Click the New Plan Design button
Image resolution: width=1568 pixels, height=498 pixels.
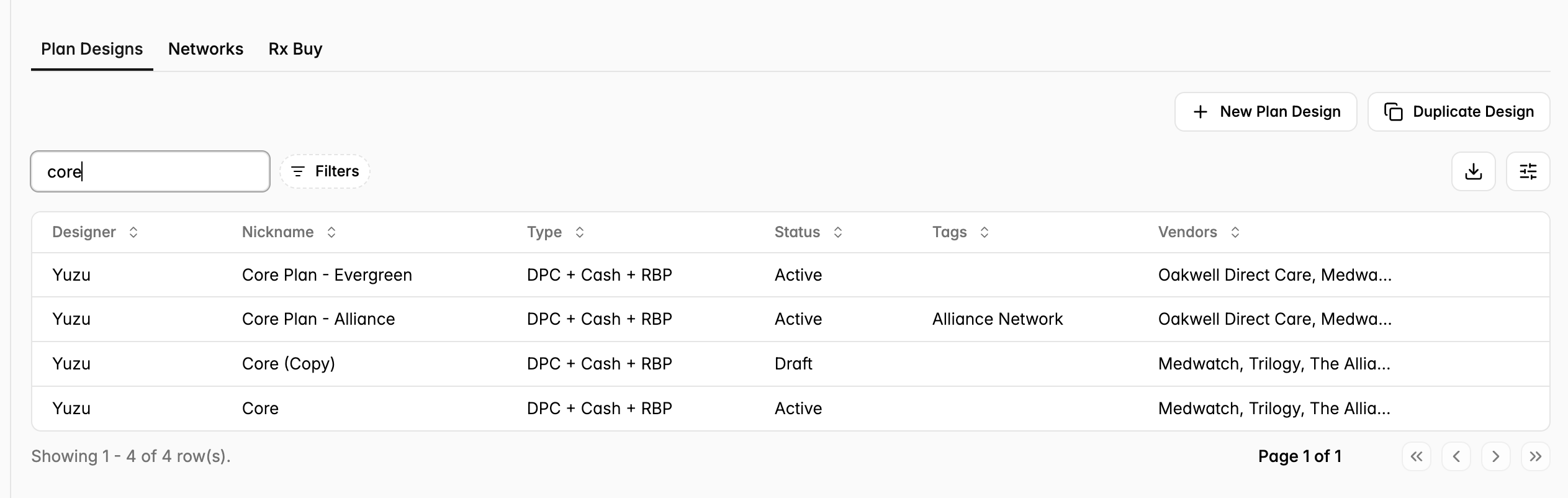click(1266, 112)
